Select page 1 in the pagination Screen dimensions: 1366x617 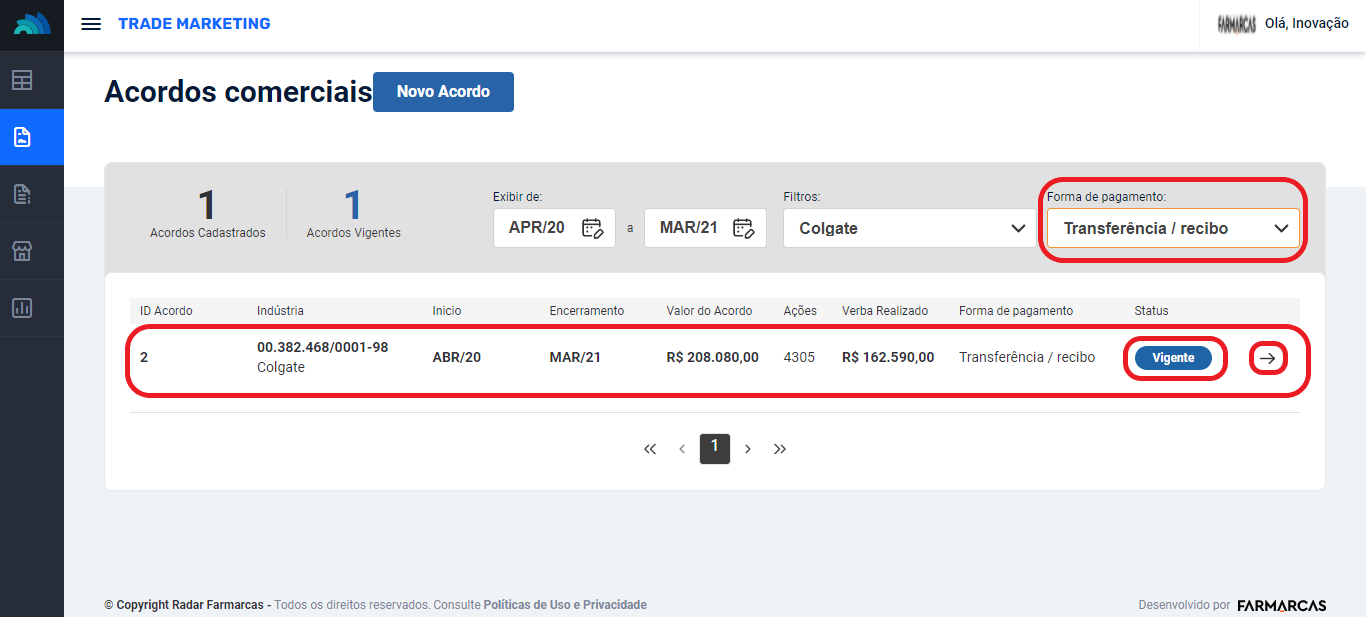[714, 448]
